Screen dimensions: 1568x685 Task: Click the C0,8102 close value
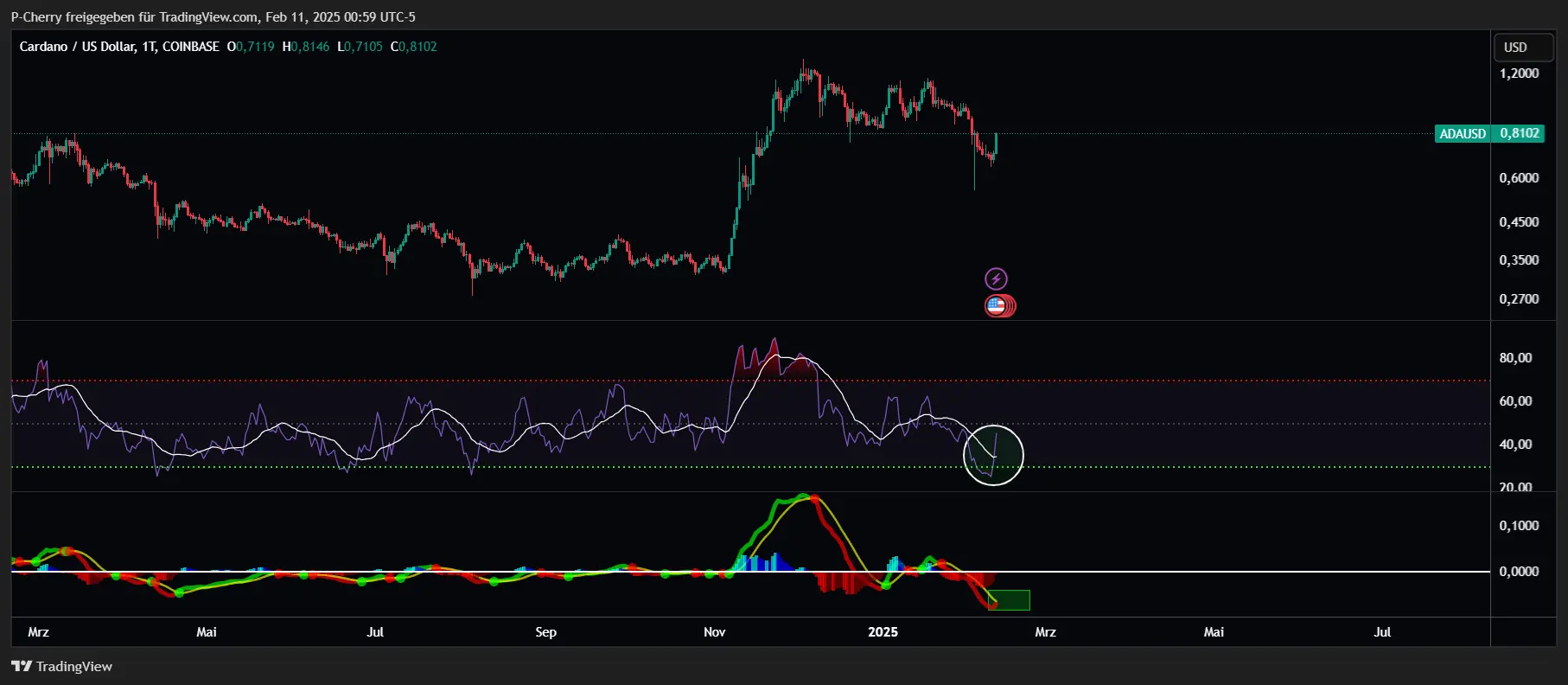(x=414, y=47)
